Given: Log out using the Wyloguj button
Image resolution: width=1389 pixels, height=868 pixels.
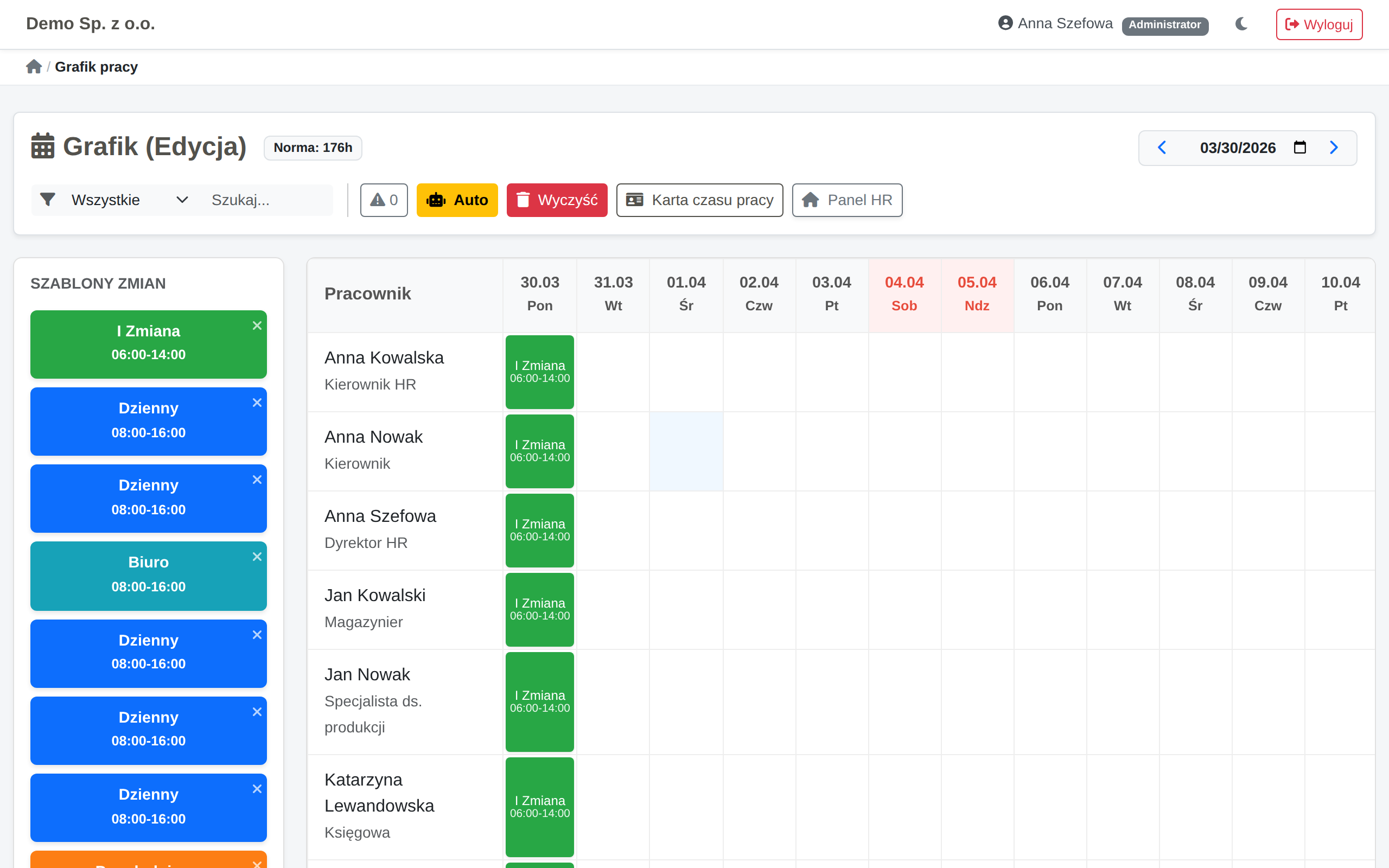Looking at the screenshot, I should click(1319, 24).
